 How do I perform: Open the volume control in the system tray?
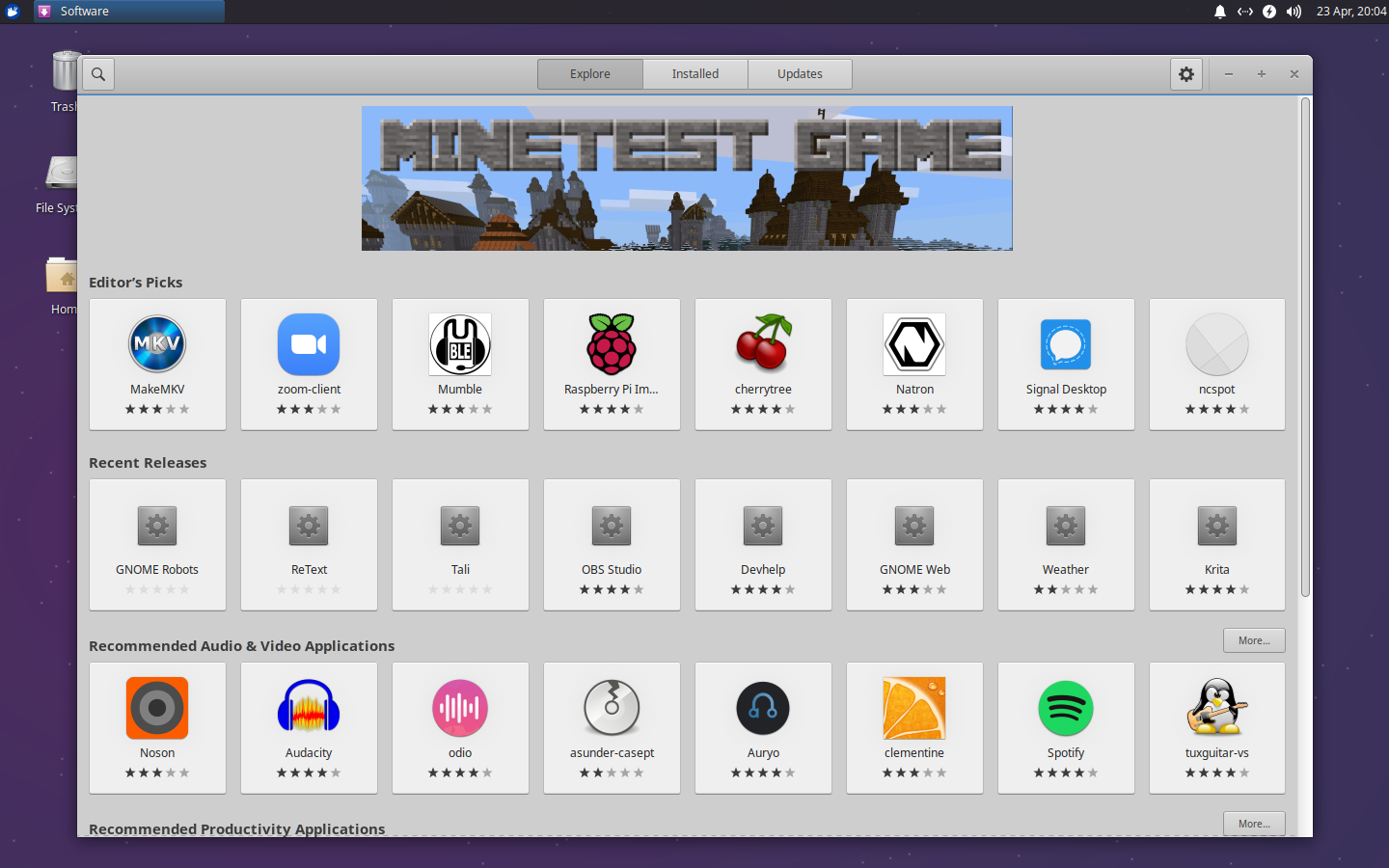pyautogui.click(x=1294, y=12)
